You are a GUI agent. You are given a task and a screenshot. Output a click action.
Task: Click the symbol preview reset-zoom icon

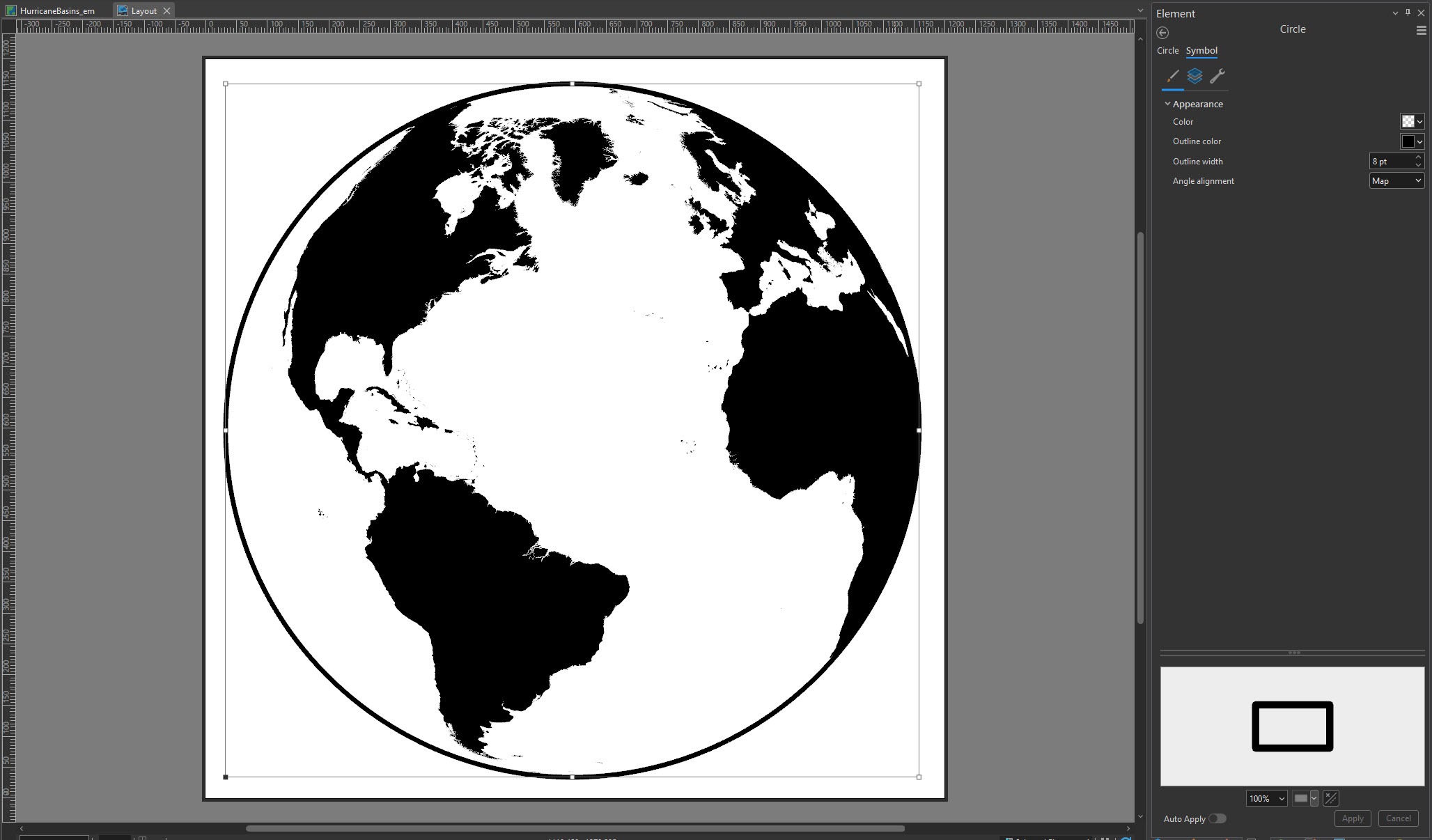click(1330, 798)
